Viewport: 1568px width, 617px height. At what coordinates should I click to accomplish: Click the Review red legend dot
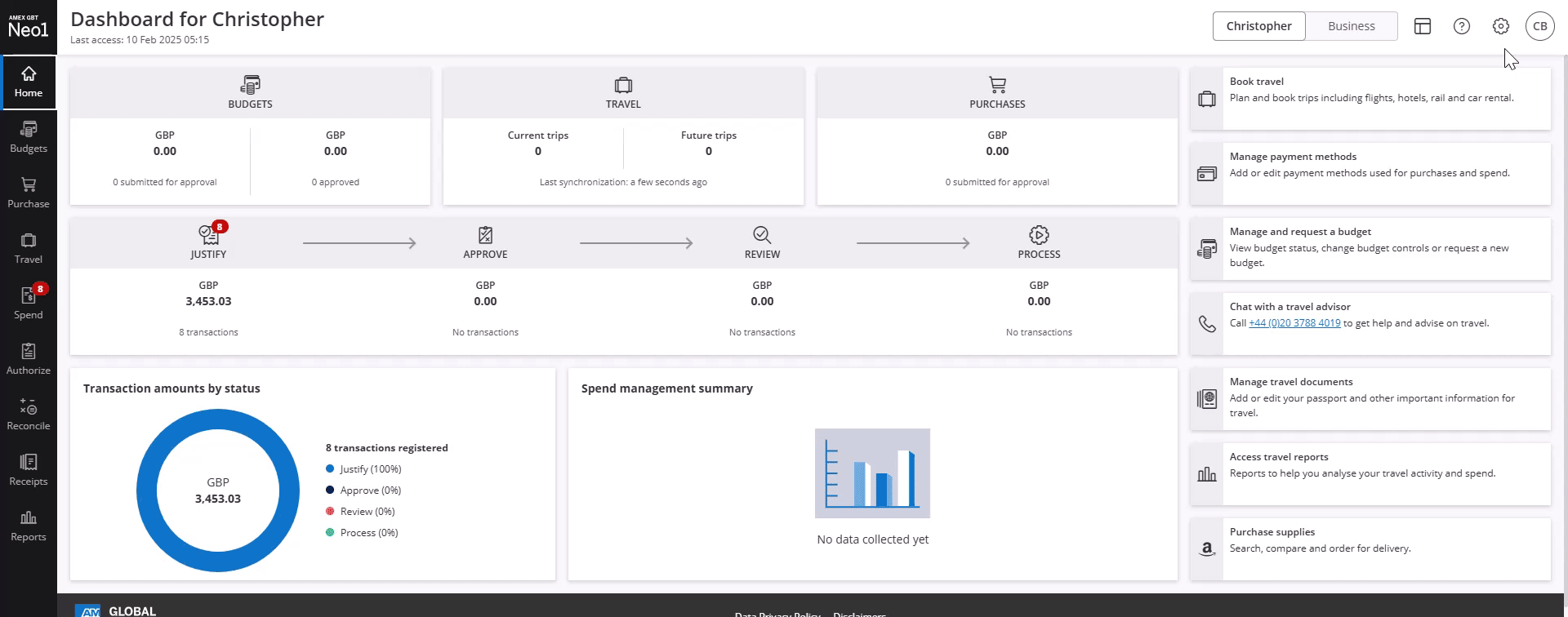click(330, 511)
